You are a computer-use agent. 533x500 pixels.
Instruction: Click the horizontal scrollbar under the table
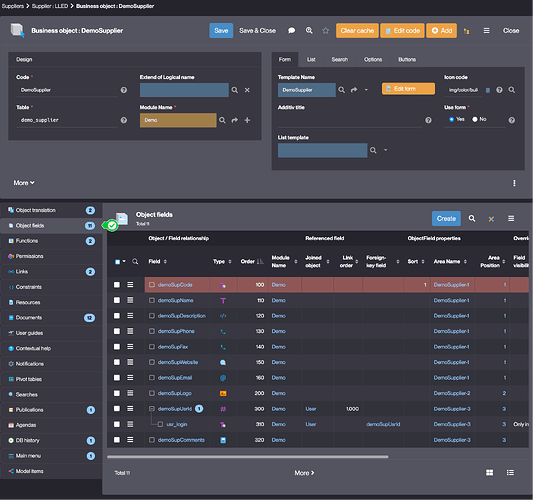247,457
